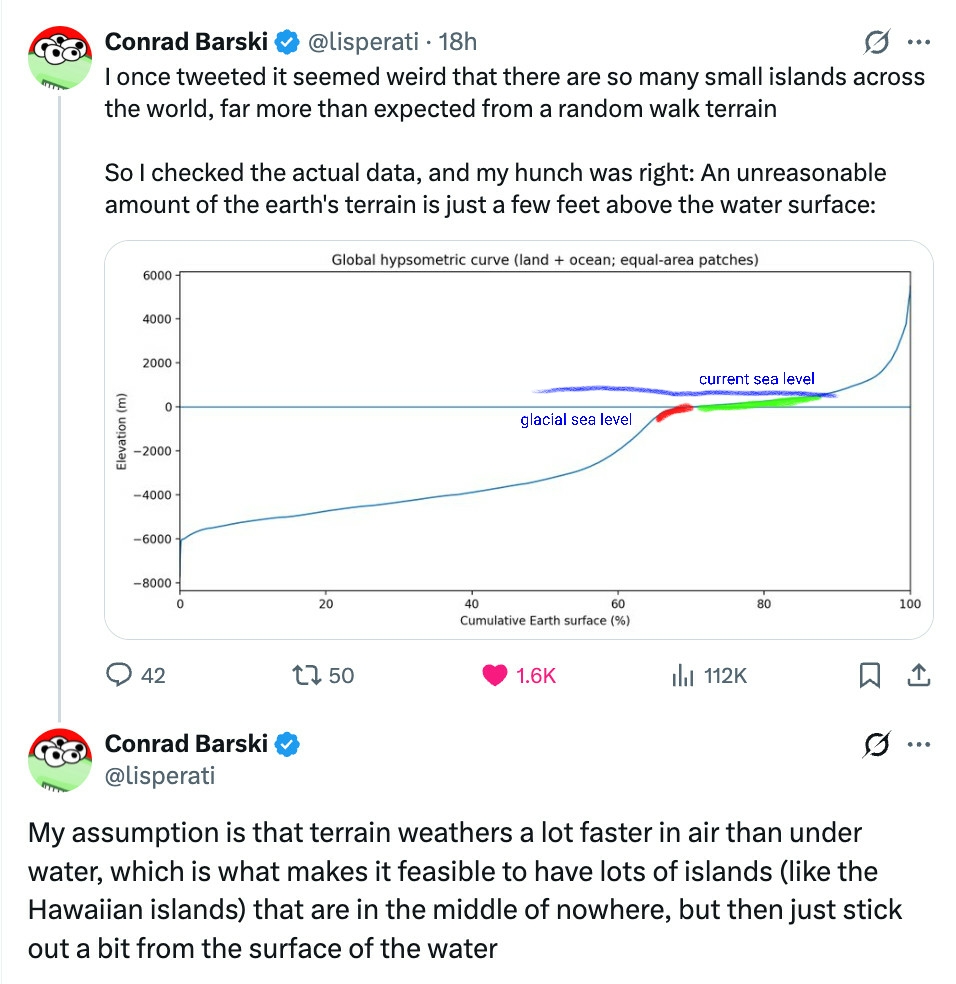Open the view analytics bar chart icon

[683, 676]
